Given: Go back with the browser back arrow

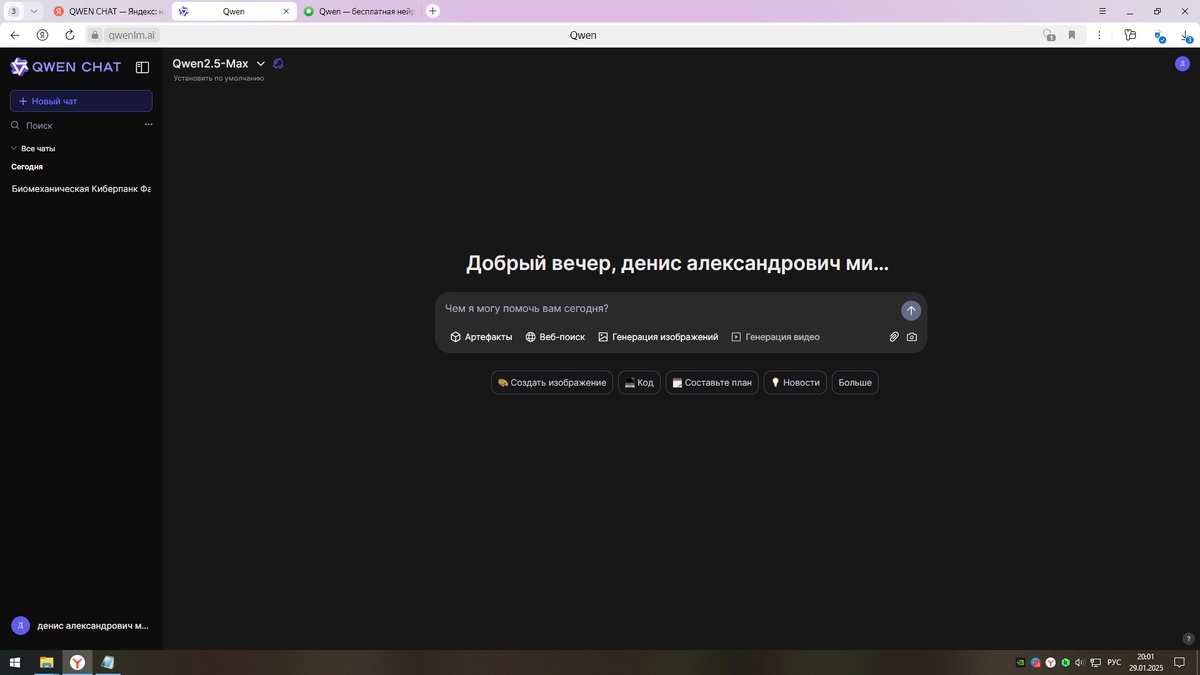Looking at the screenshot, I should 15,35.
